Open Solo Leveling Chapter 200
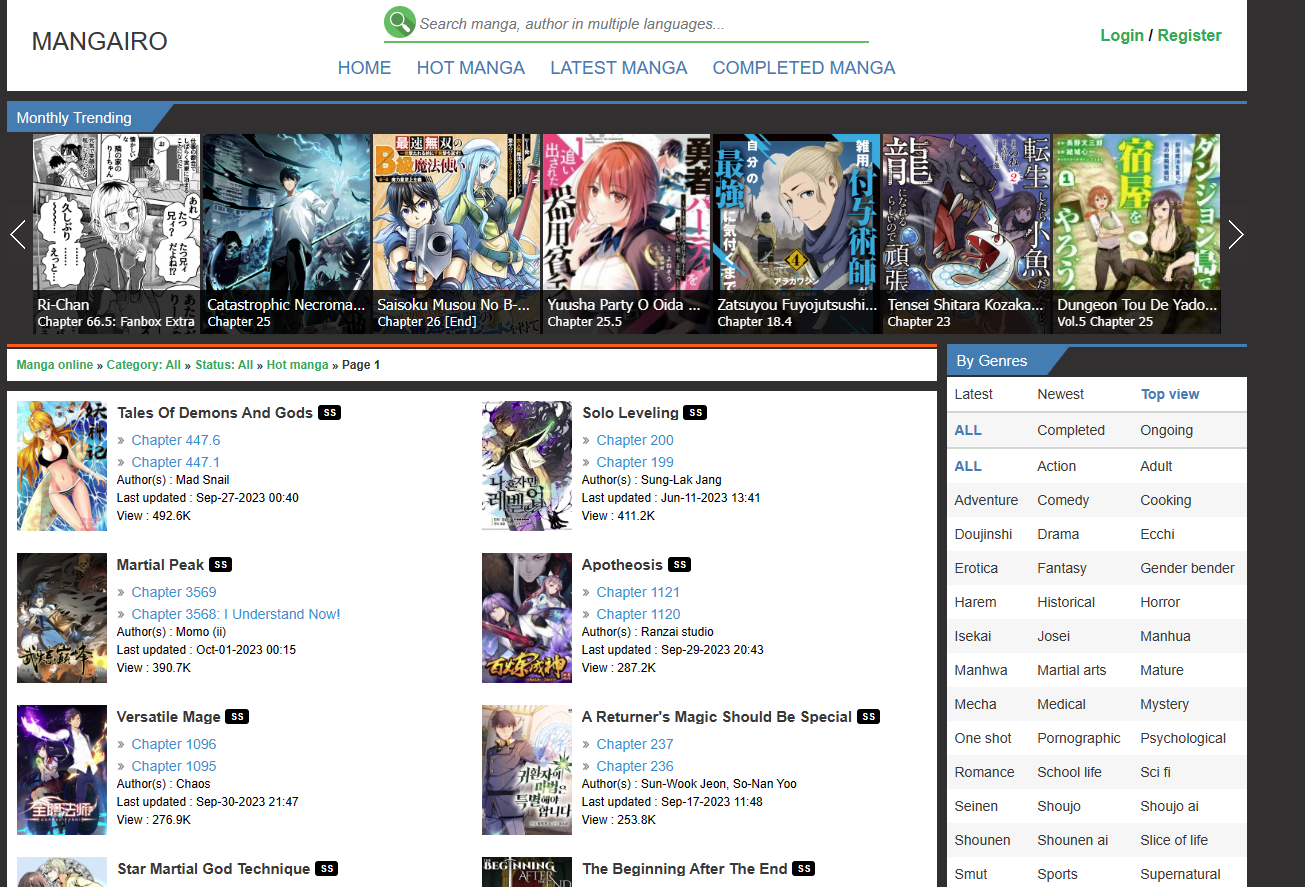Screen dimensions: 1305x887 point(635,440)
